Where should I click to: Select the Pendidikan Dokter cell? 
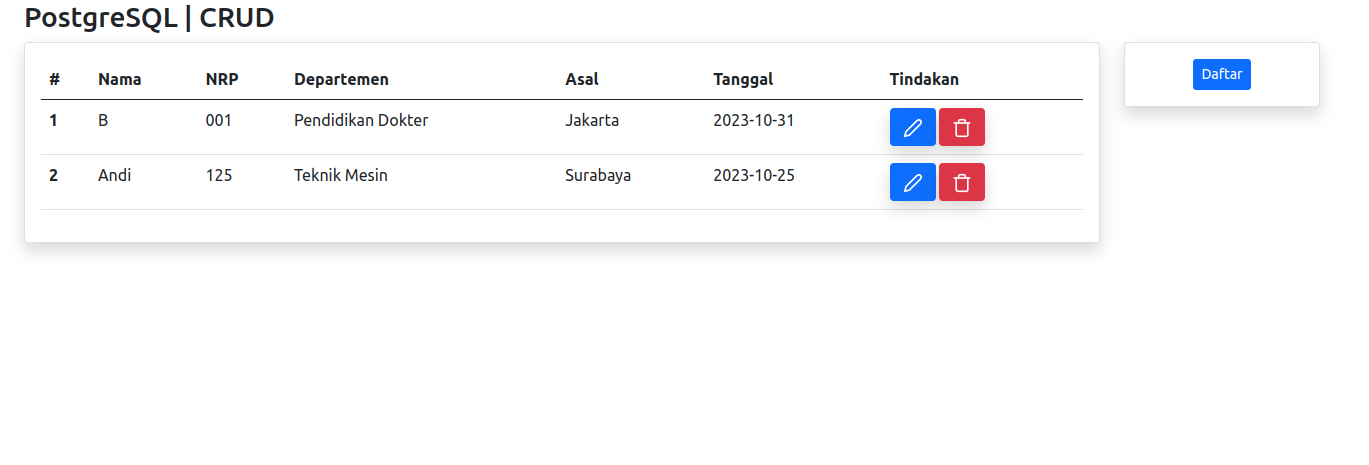point(361,120)
